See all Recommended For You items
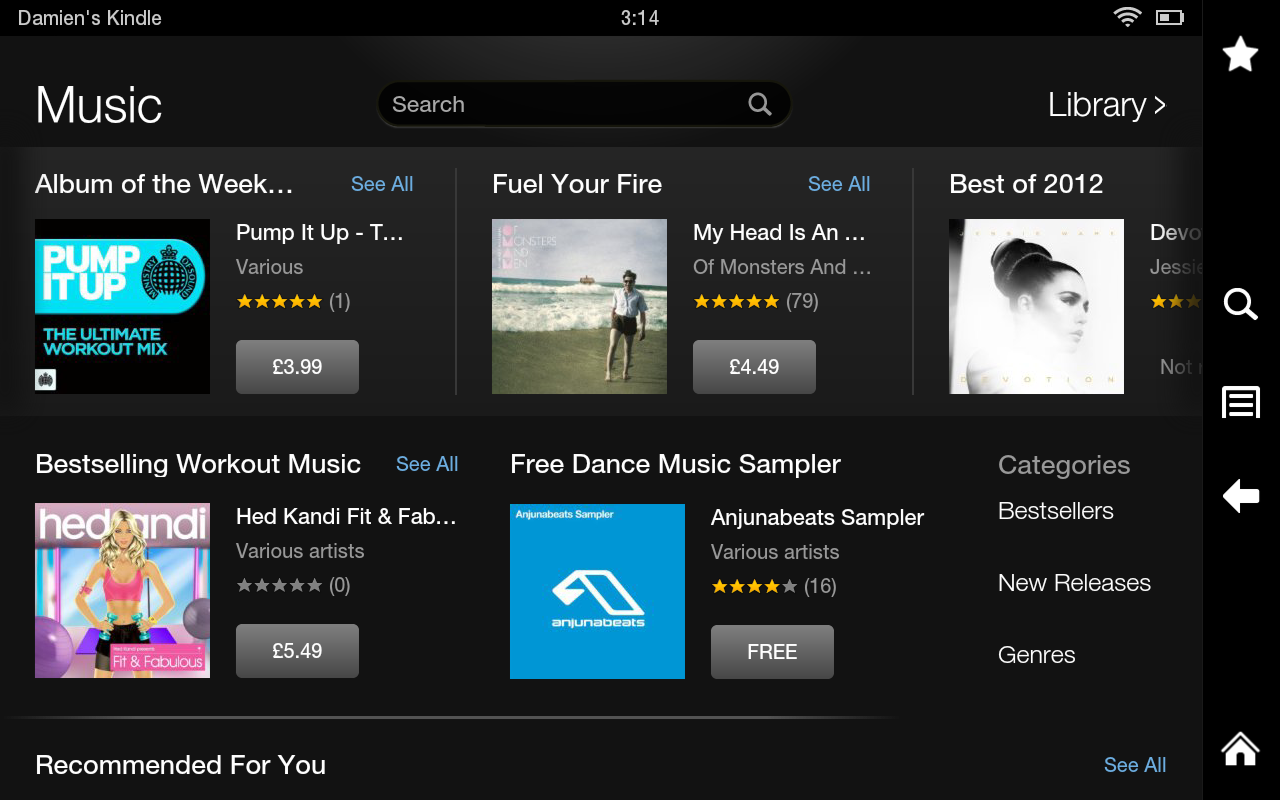The image size is (1280, 800). (1135, 765)
